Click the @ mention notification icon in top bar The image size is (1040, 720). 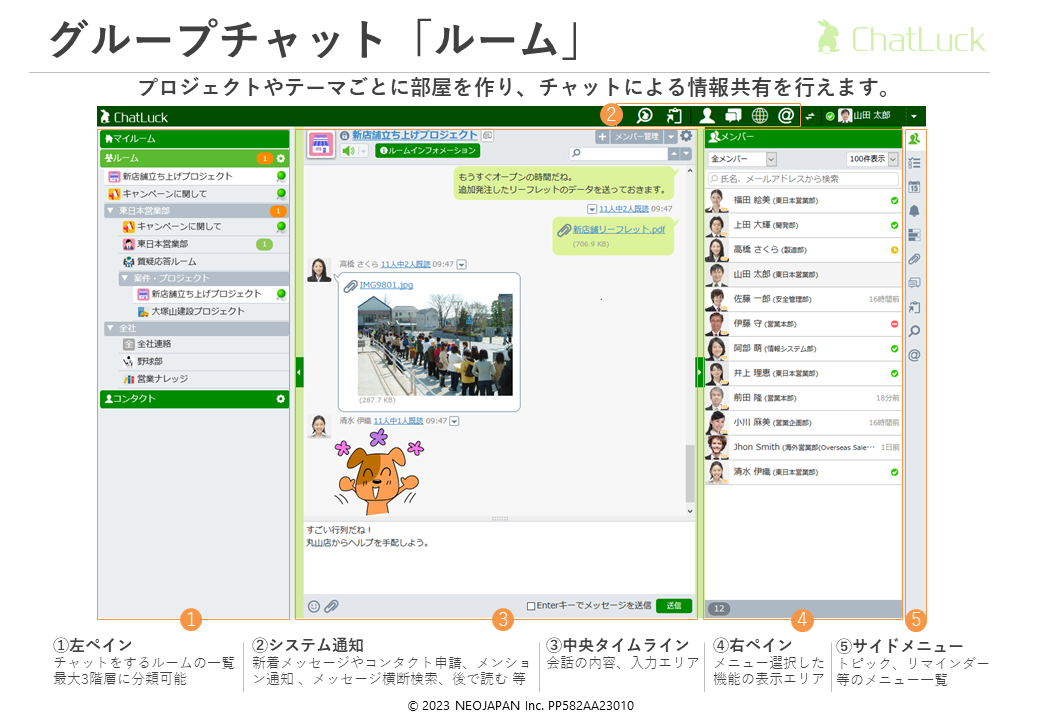(786, 116)
